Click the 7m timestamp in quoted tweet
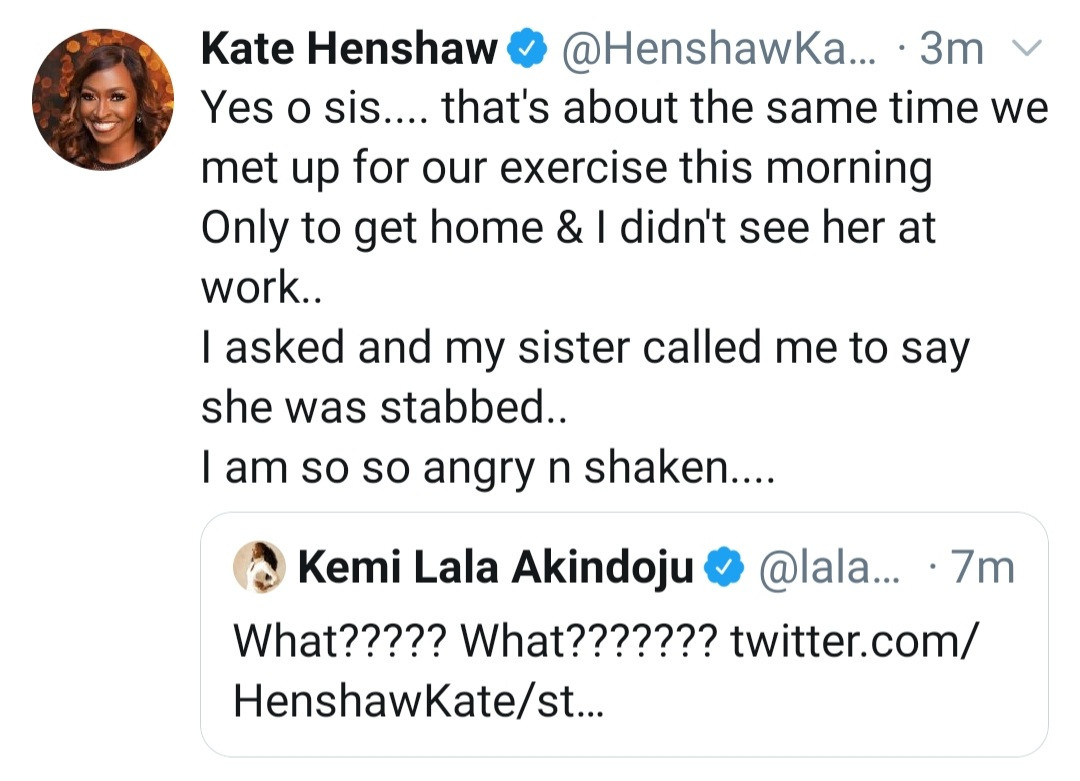The image size is (1080, 781). coord(982,569)
